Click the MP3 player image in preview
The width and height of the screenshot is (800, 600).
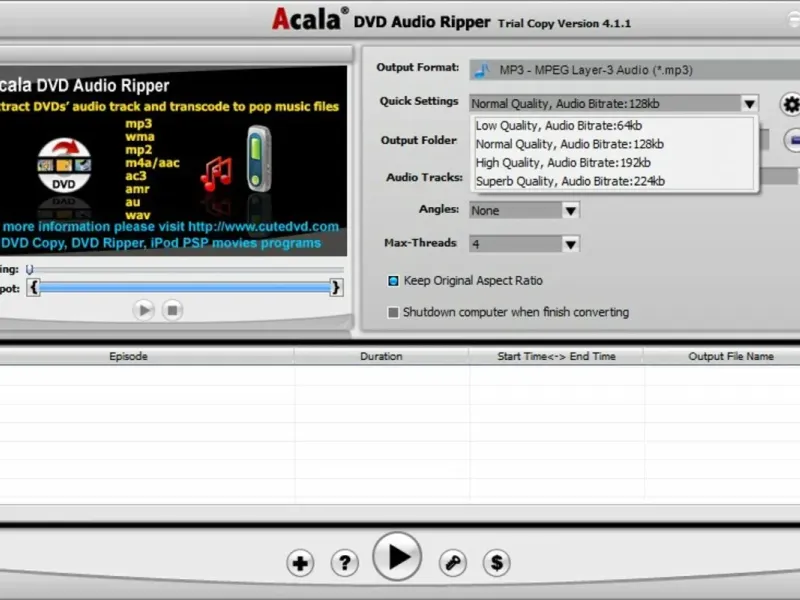pos(259,159)
